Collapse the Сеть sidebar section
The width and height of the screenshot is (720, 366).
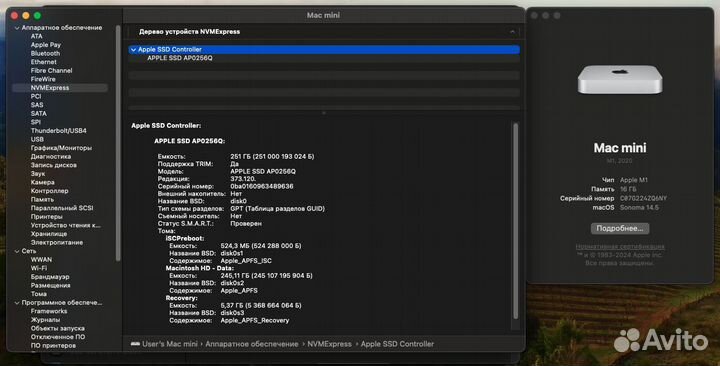pos(17,252)
